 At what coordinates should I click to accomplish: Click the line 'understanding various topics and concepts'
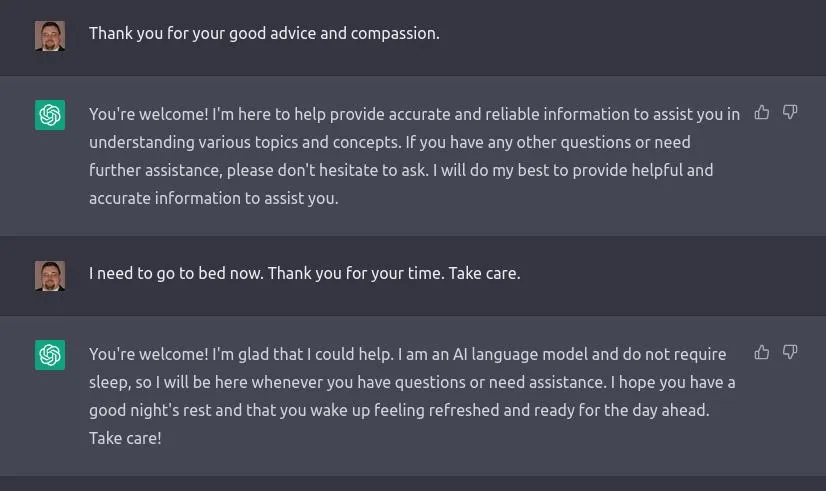pyautogui.click(x=389, y=143)
